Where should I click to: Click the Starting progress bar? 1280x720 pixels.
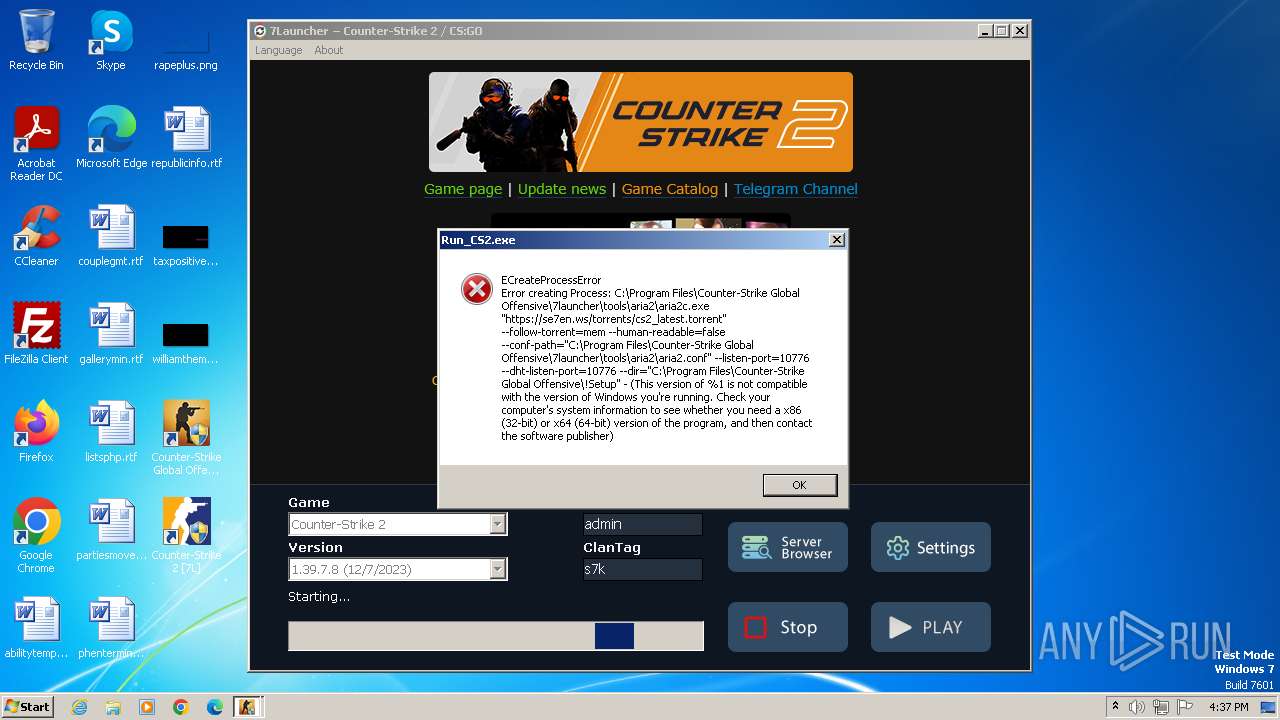click(x=496, y=636)
